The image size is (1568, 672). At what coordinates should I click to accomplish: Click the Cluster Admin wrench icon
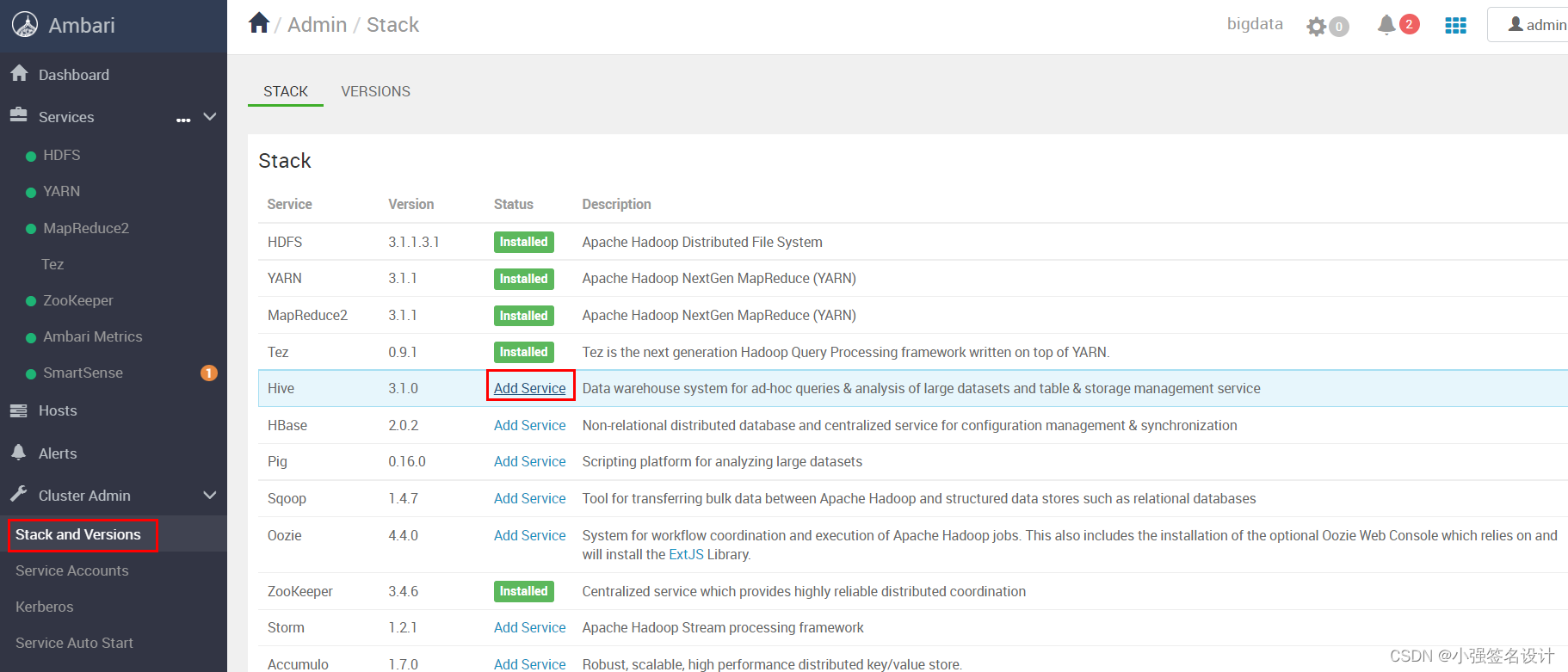(x=19, y=494)
